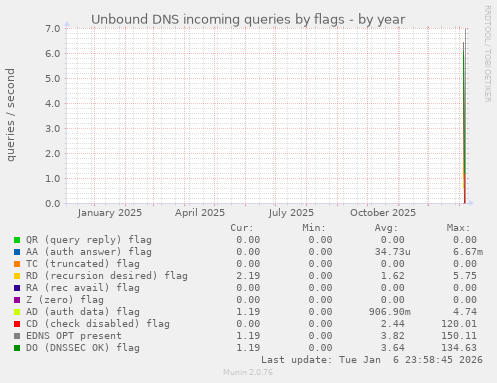The height and width of the screenshot is (383, 497).
Task: Click the 'Munin 2.0.76' version text
Action: point(248,372)
